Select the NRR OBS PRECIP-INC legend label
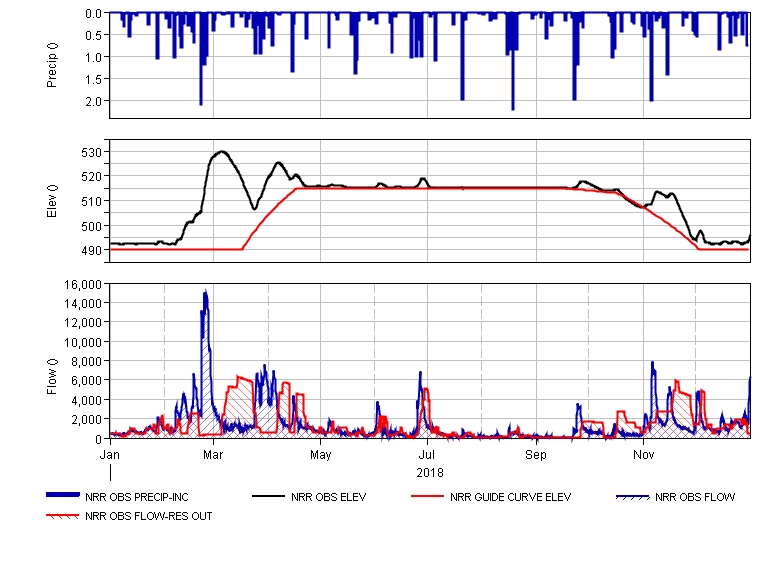Viewport: 782px width, 580px height. coord(130,497)
